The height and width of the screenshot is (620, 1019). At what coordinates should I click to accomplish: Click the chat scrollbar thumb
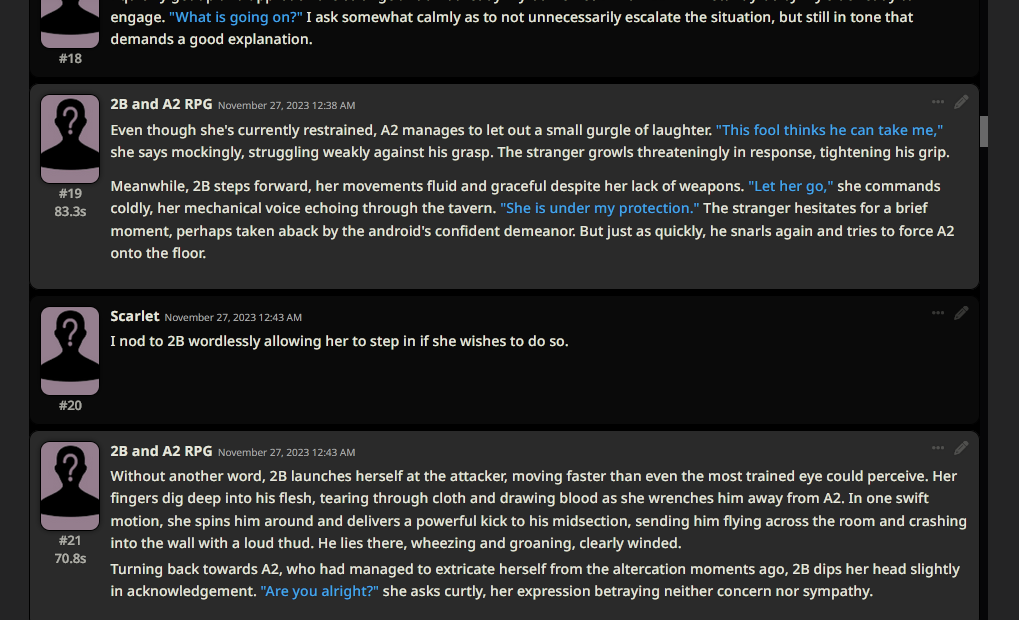point(984,130)
